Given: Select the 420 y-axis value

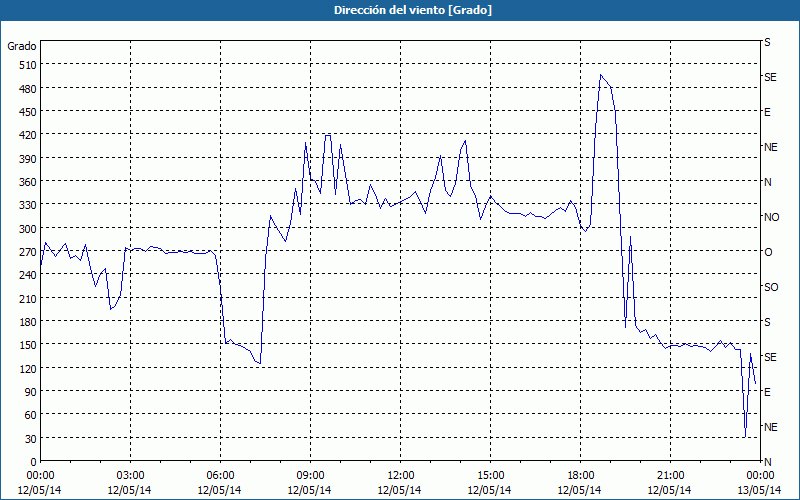Looking at the screenshot, I should tap(29, 135).
